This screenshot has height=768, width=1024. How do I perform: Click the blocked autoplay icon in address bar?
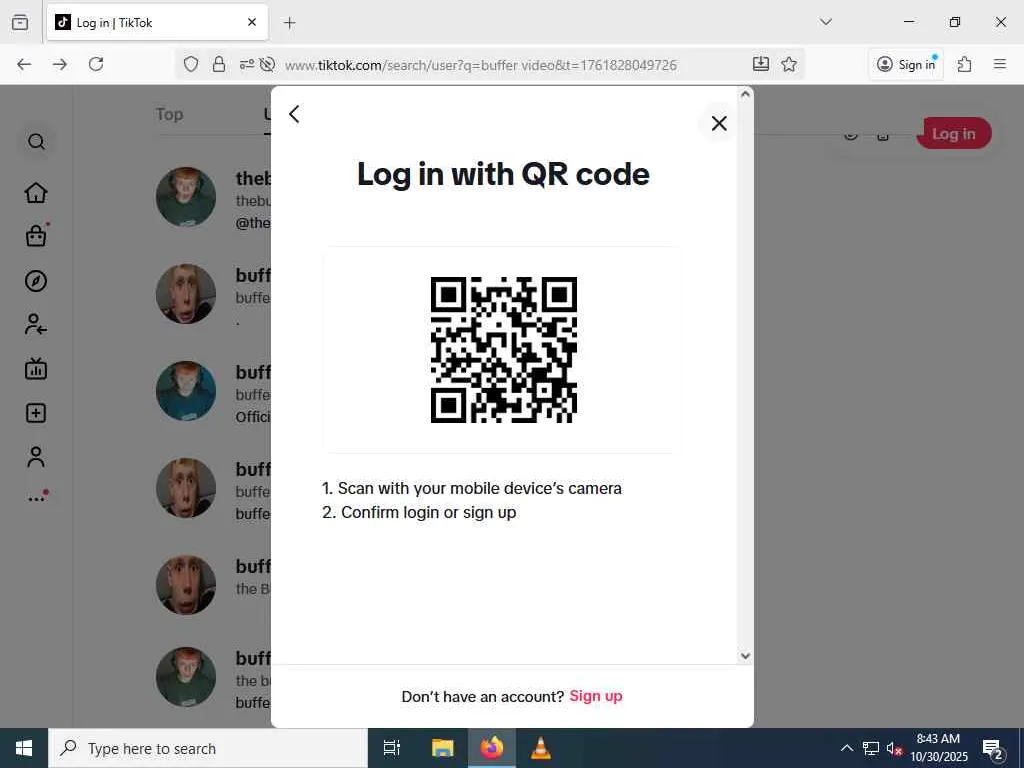267,64
